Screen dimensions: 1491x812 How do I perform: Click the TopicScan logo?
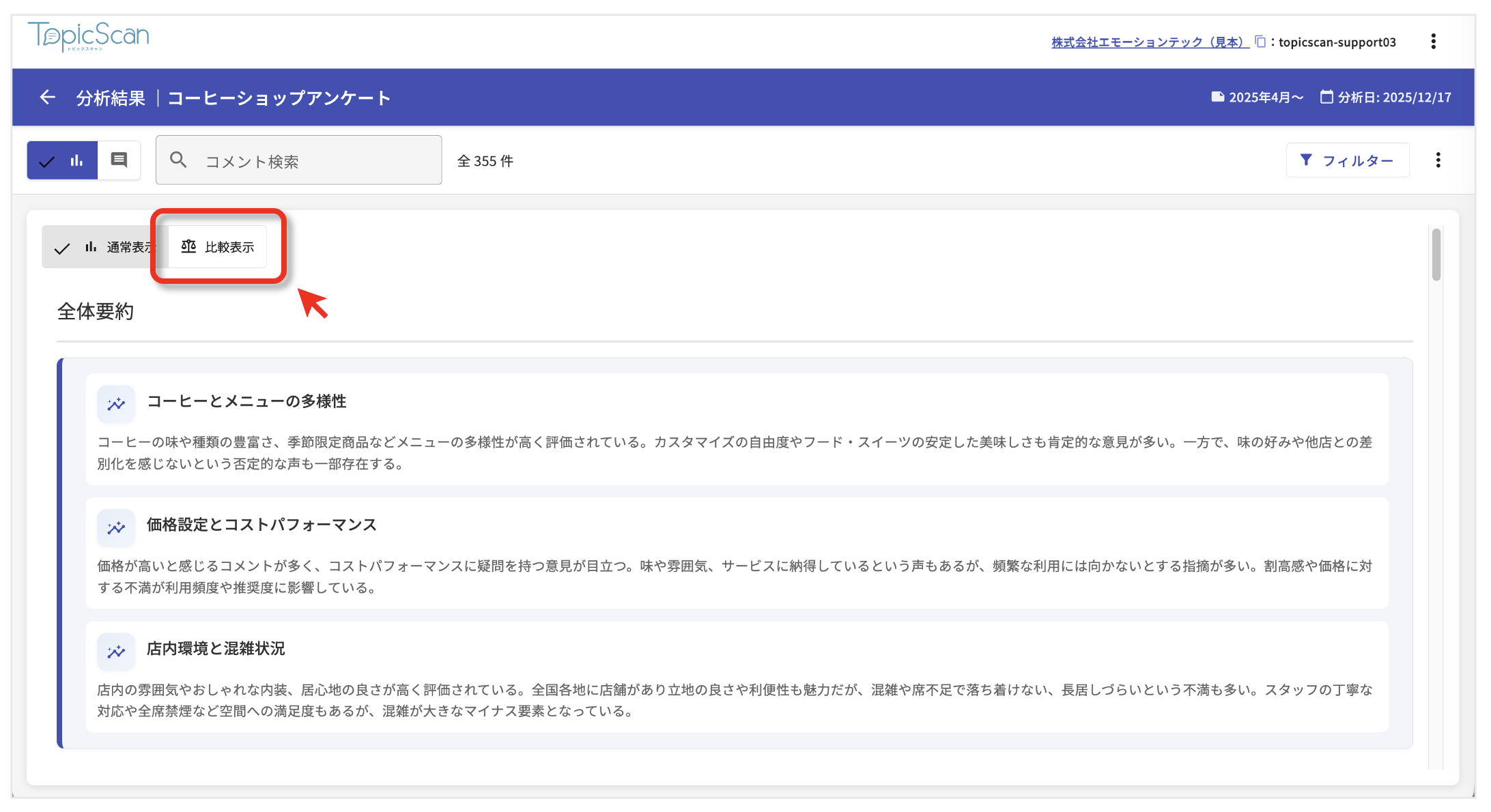click(89, 36)
